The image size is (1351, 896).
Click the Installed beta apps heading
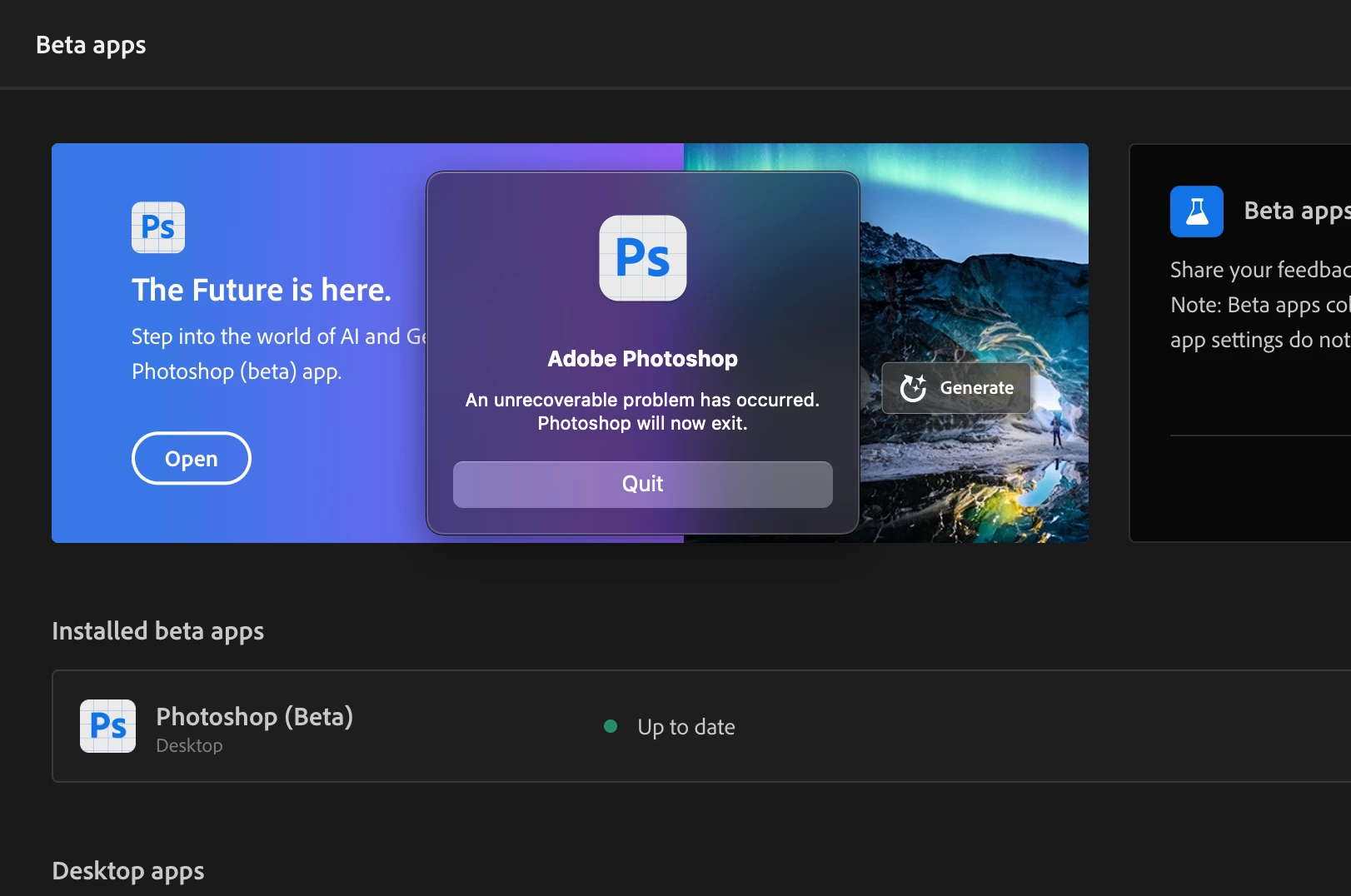[x=157, y=631]
